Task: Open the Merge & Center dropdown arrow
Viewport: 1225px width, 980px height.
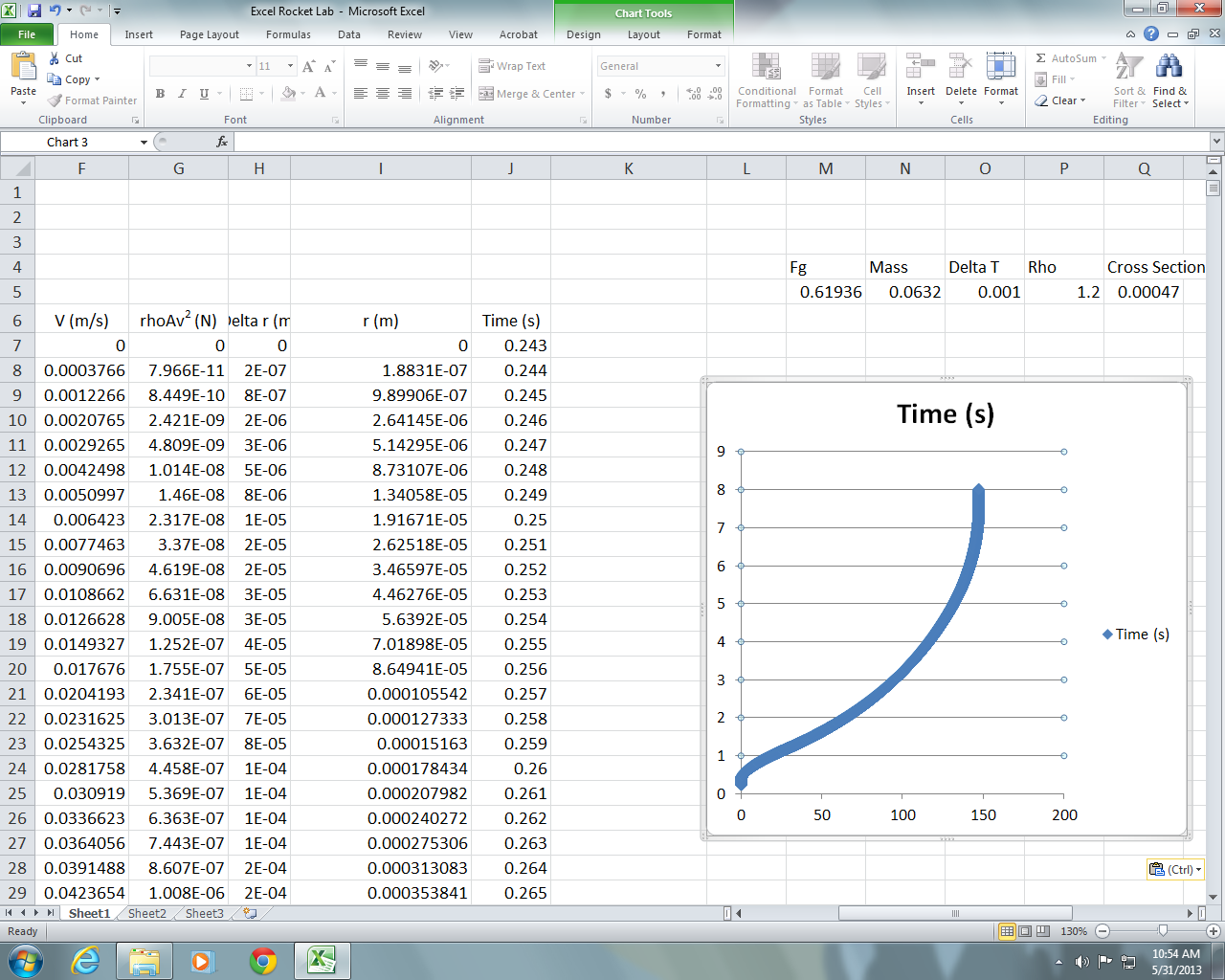Action: click(582, 94)
